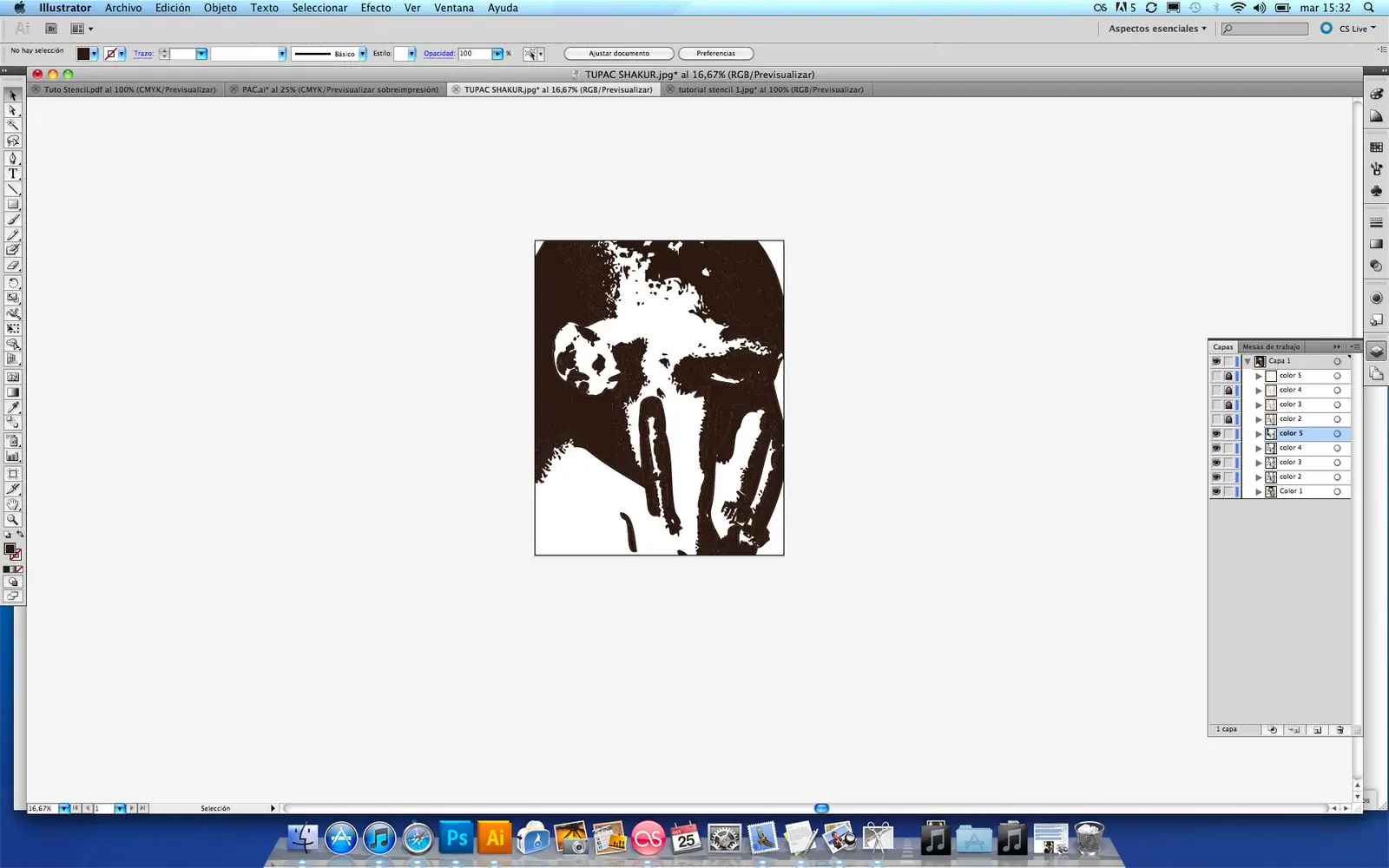Open the Symbols panel in the right dock
The height and width of the screenshot is (868, 1389).
[x=1376, y=190]
